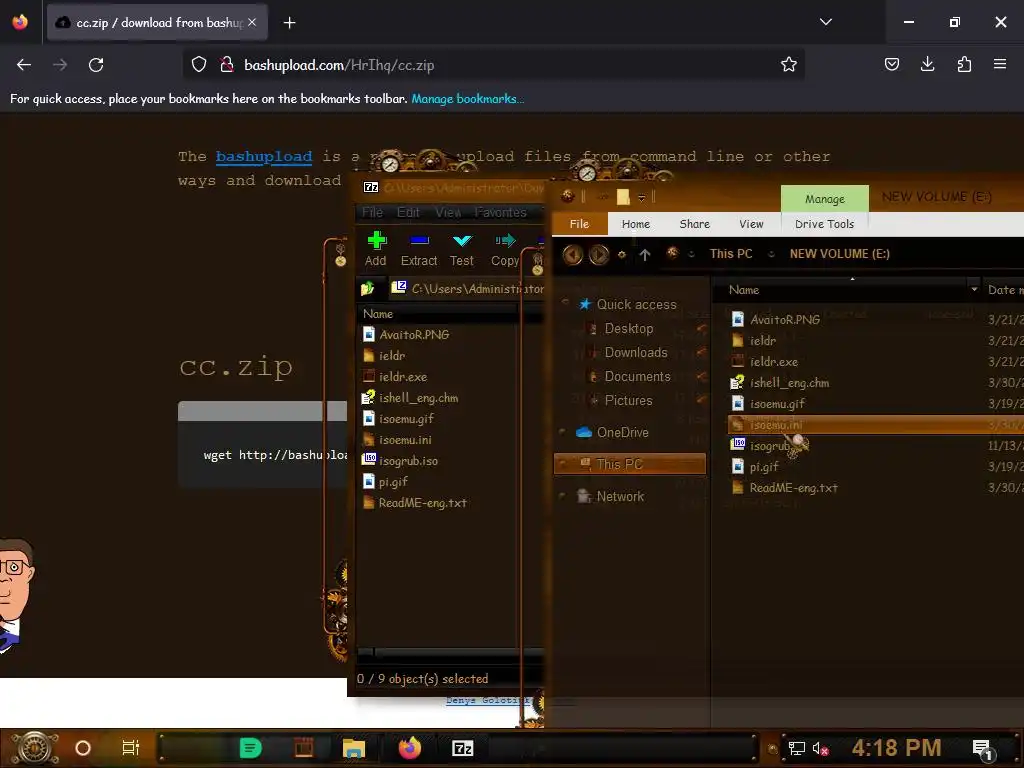Click the 7-Zip Name column header
This screenshot has width=1024, height=768.
pyautogui.click(x=438, y=313)
